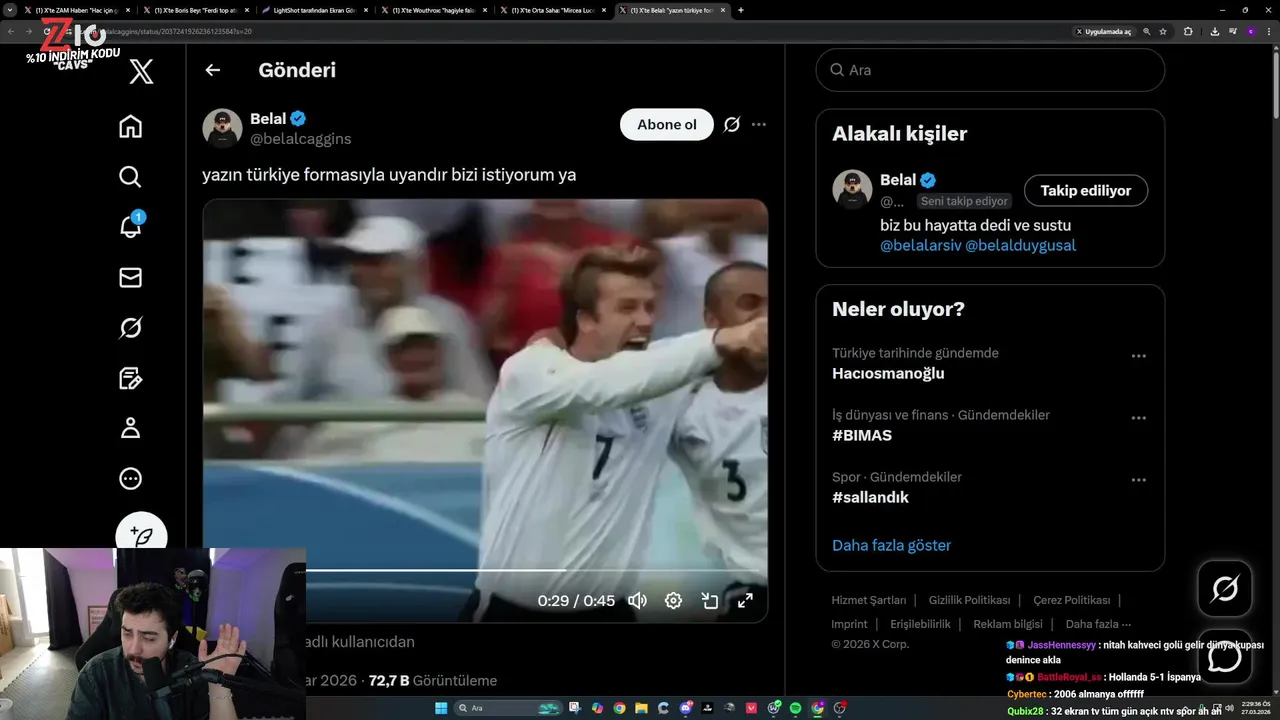Open More circle menu in sidebar

coord(130,479)
